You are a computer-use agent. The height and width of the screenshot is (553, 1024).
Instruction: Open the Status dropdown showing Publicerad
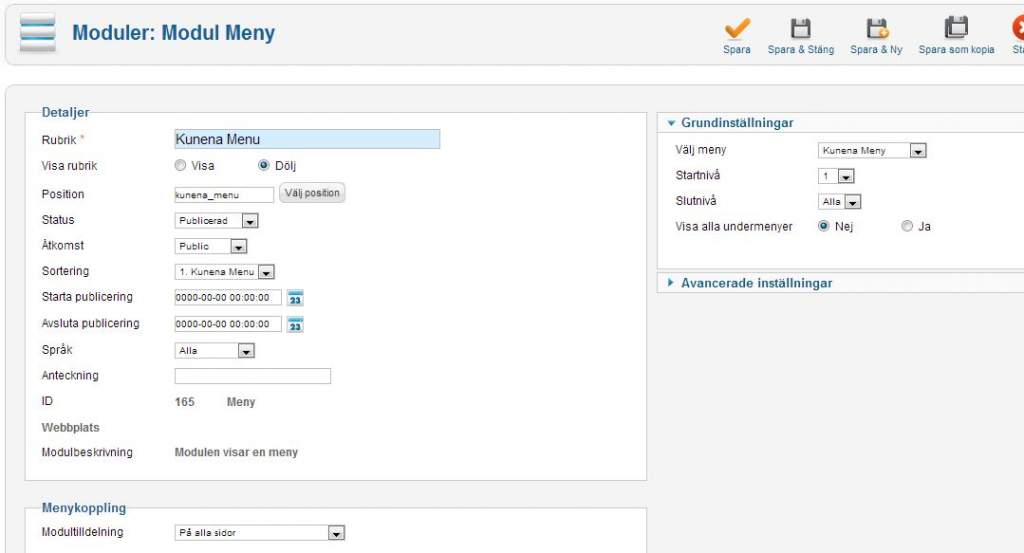click(217, 221)
